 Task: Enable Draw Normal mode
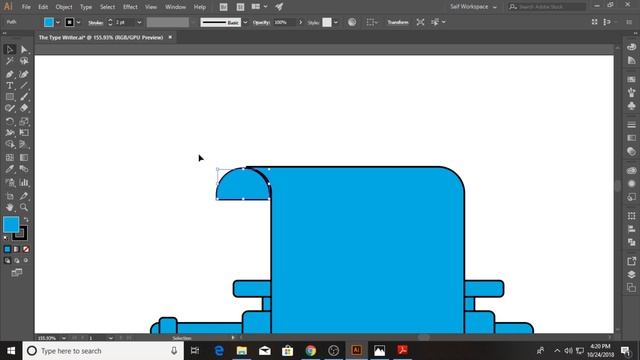tap(7, 260)
